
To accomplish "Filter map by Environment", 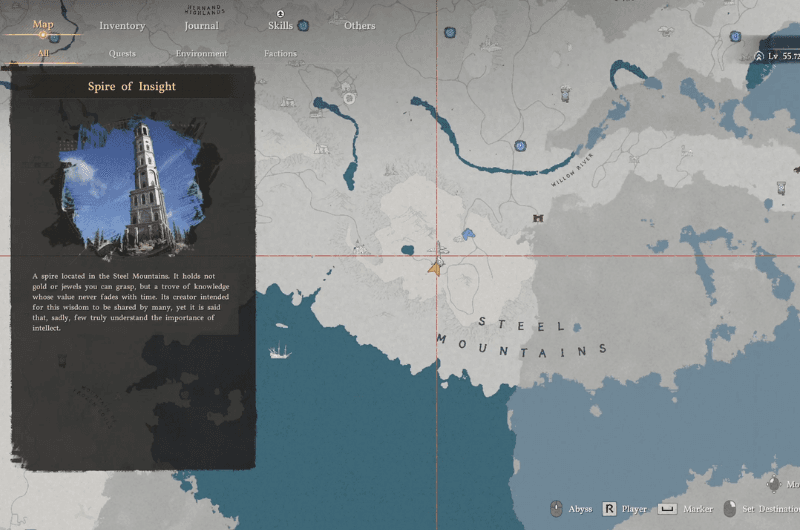I will pyautogui.click(x=201, y=53).
